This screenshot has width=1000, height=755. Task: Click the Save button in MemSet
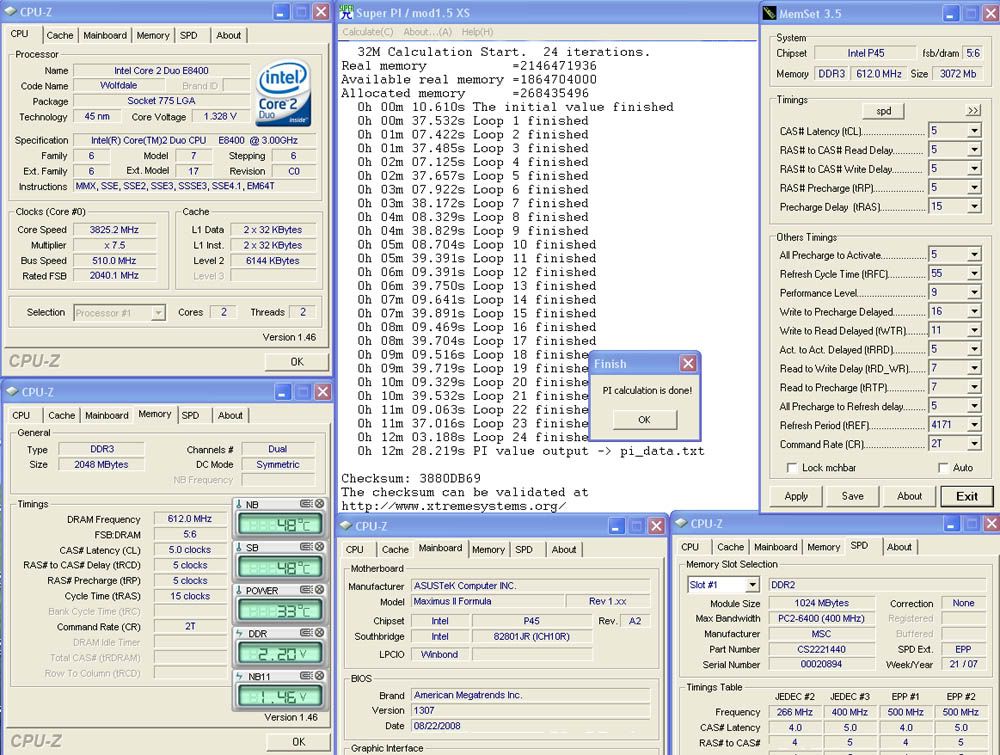(853, 496)
